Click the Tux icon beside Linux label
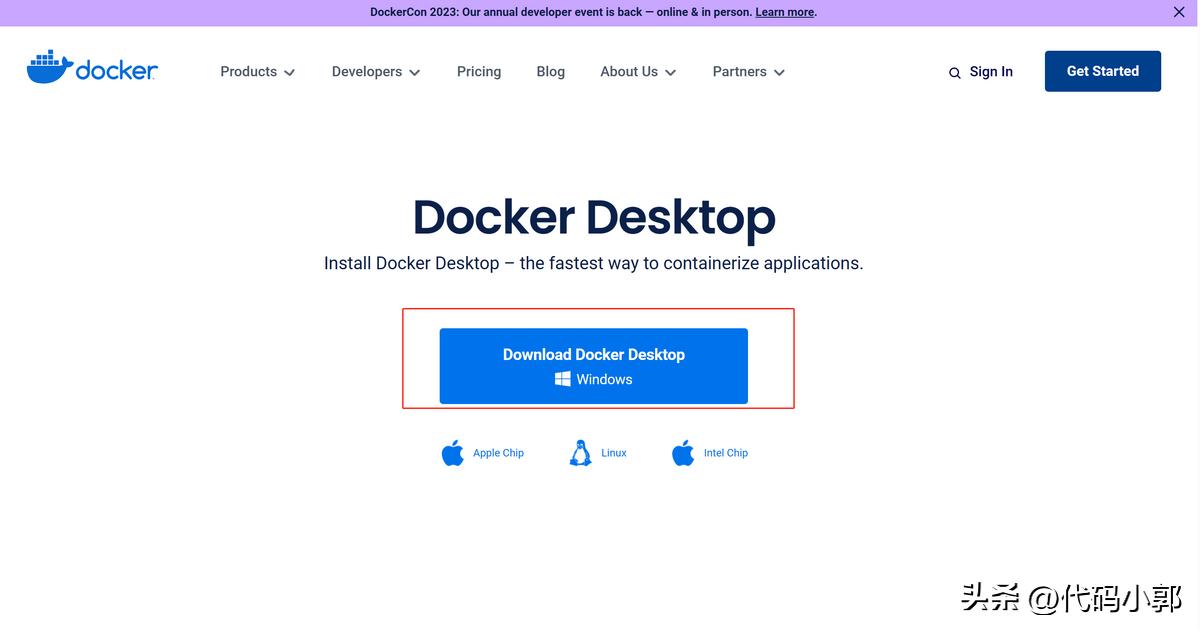Image resolution: width=1200 pixels, height=631 pixels. (580, 452)
